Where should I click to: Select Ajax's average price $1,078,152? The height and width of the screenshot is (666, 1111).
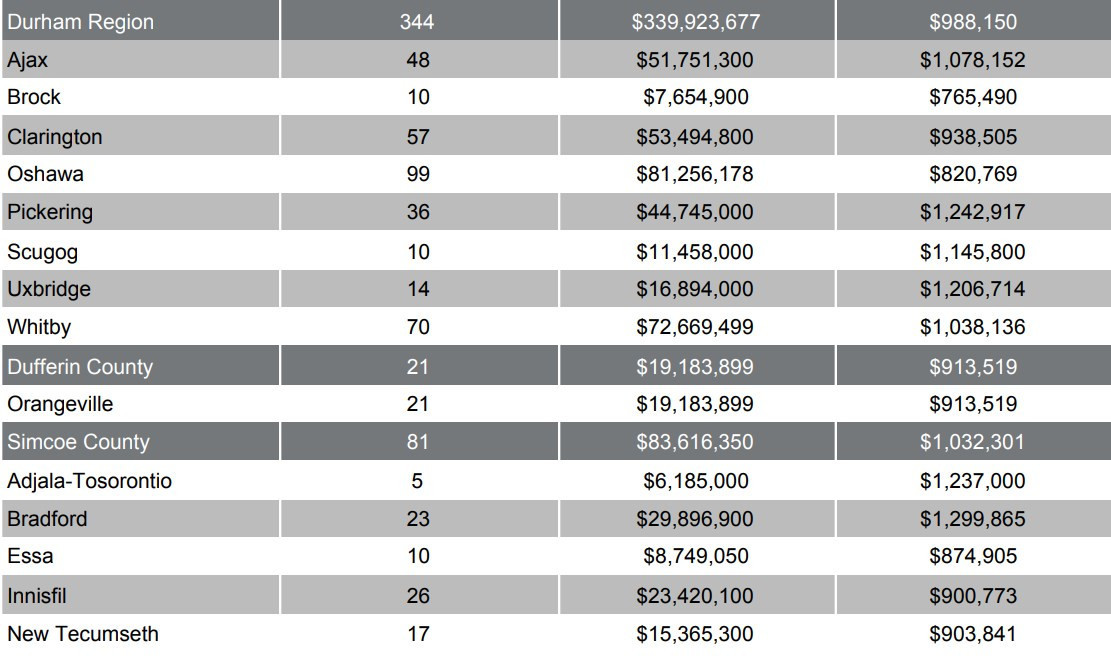pyautogui.click(x=972, y=60)
